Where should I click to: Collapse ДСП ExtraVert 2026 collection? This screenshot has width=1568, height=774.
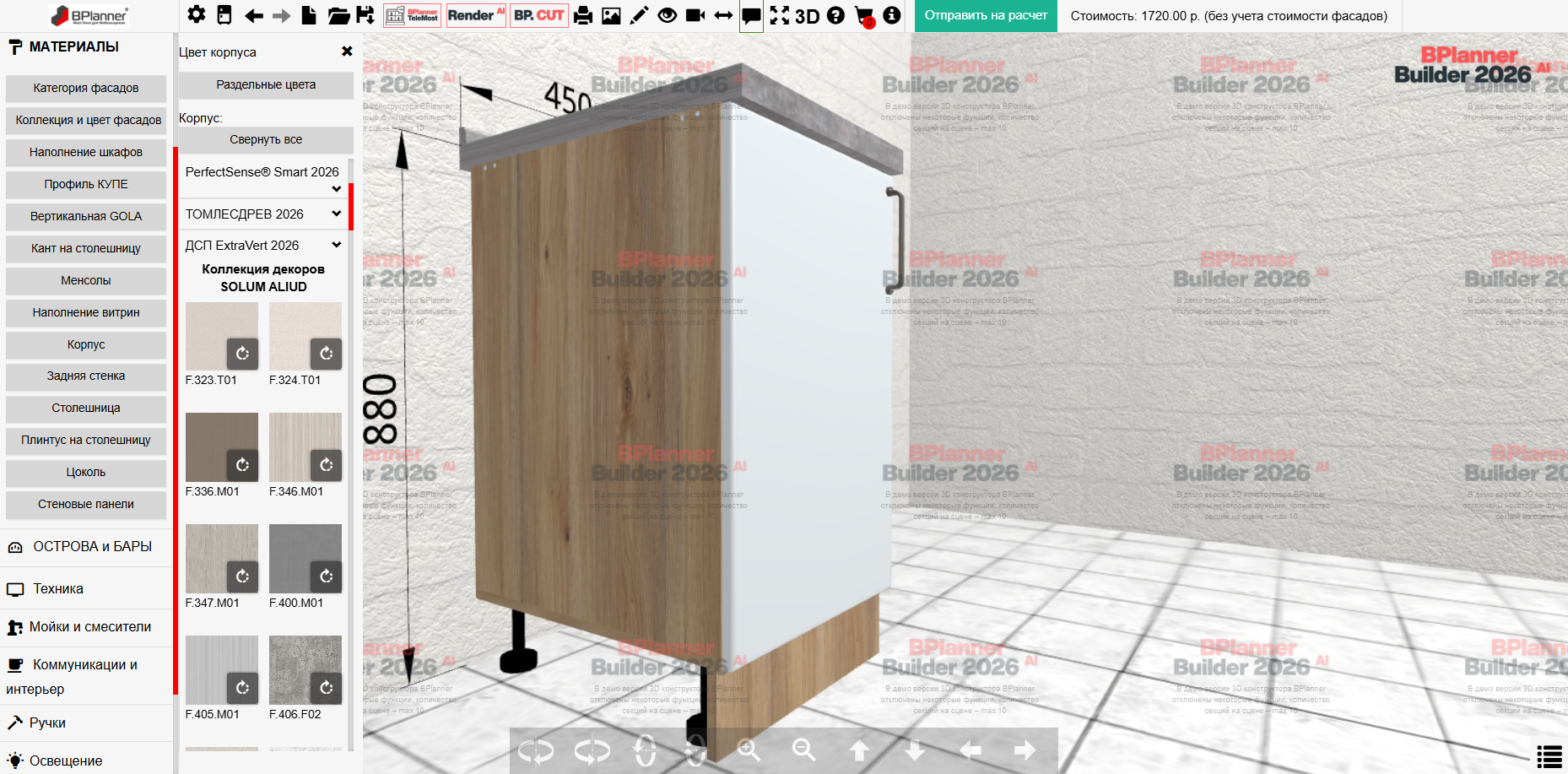263,246
